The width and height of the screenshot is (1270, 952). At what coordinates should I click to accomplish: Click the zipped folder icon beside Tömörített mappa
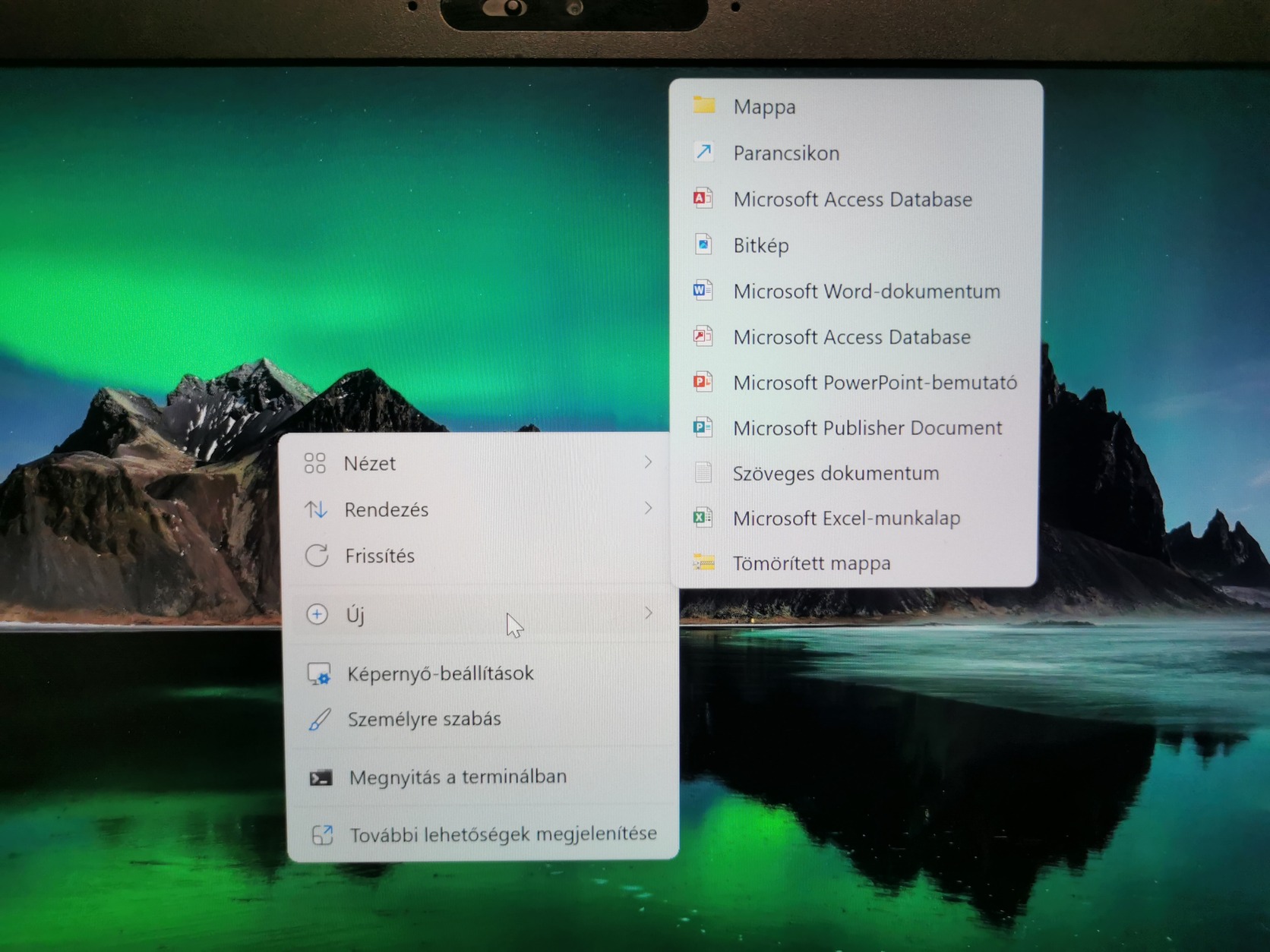click(x=703, y=563)
